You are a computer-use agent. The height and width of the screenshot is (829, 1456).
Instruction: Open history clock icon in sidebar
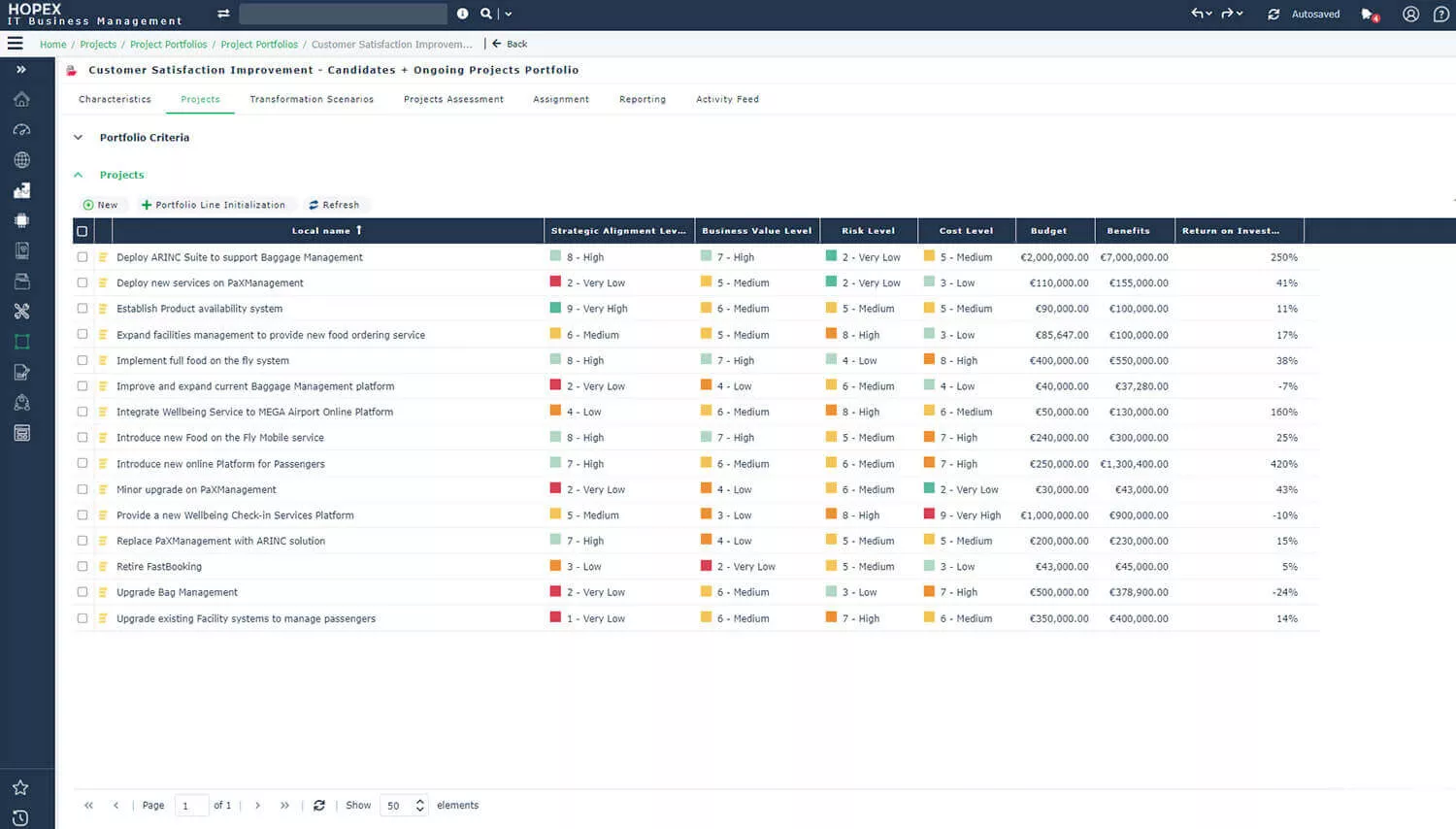click(20, 817)
